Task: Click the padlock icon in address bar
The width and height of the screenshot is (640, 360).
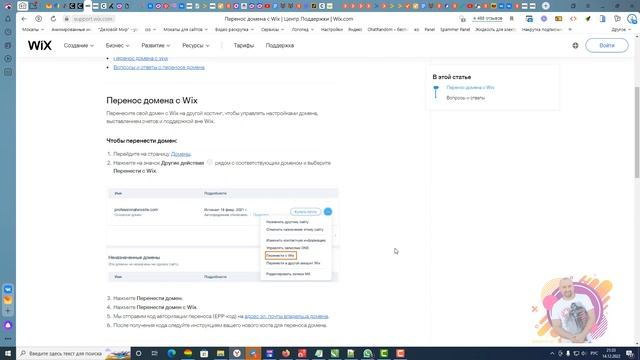Action: (x=67, y=19)
